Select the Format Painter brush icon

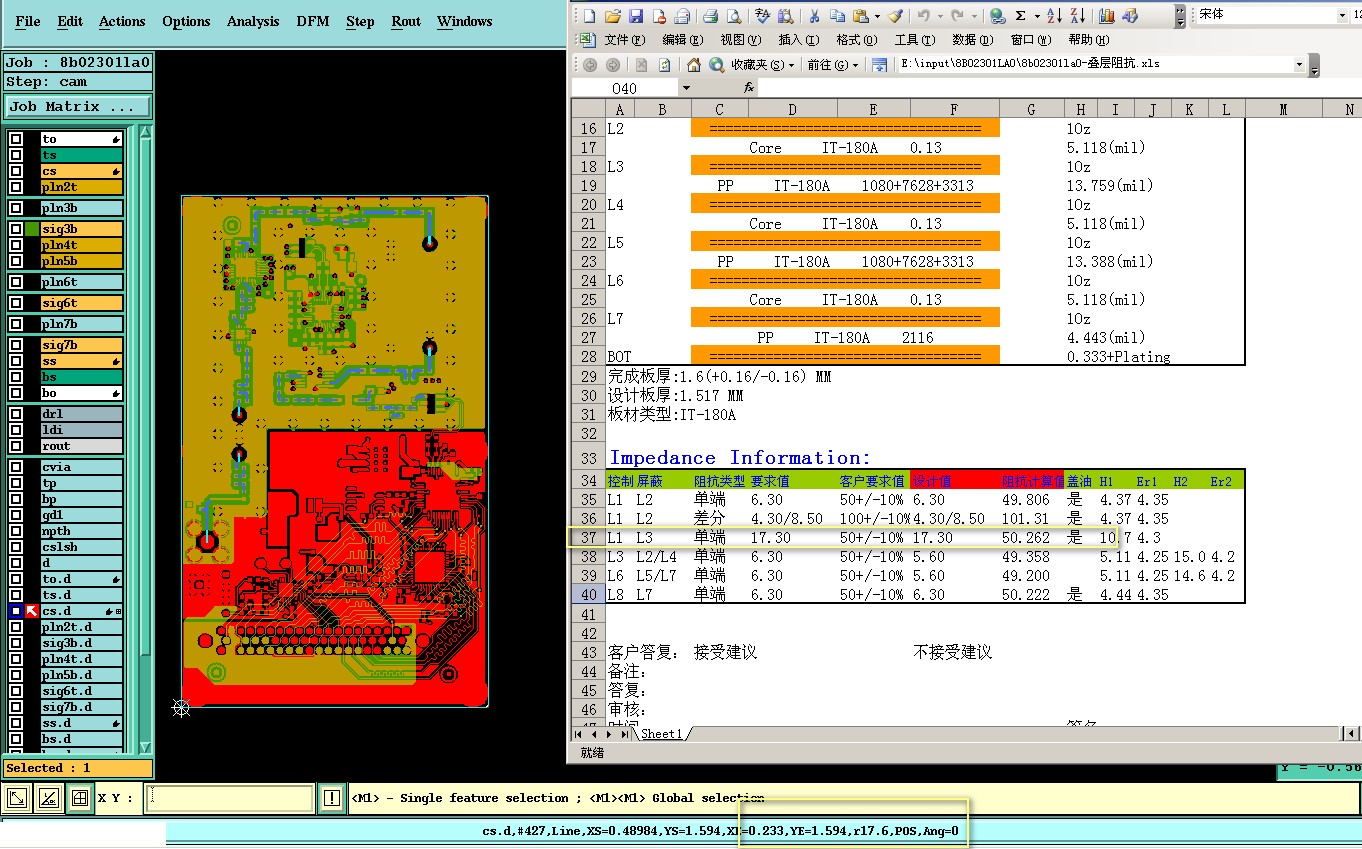point(896,15)
